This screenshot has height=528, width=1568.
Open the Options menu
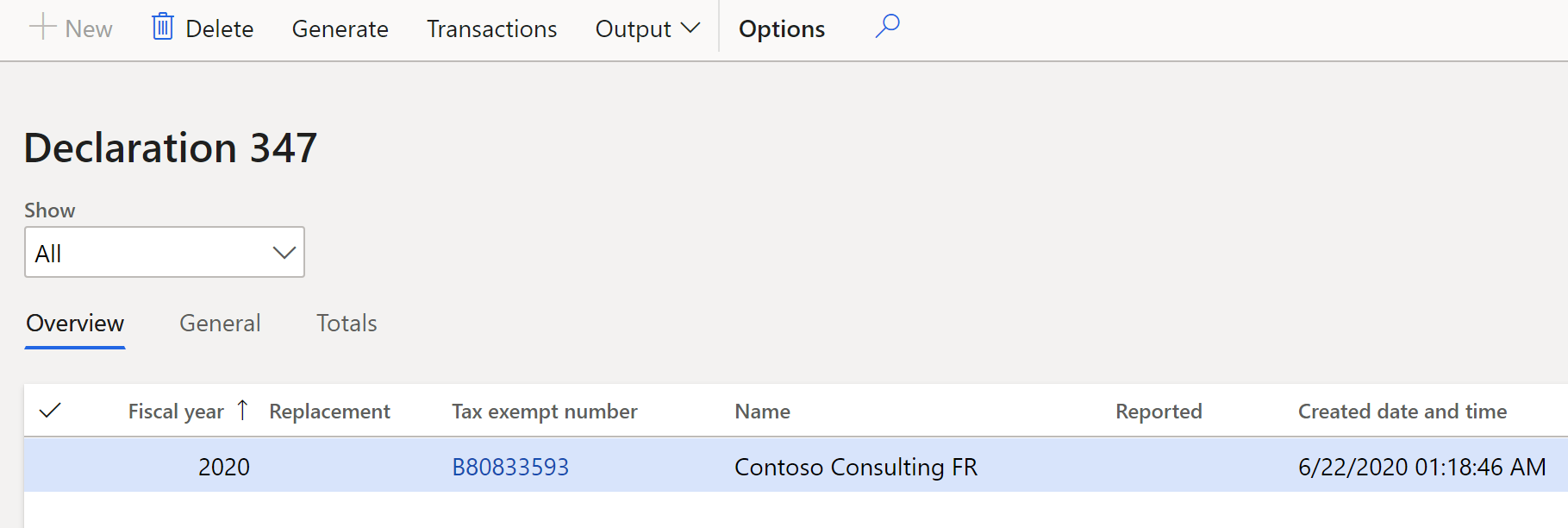coord(782,28)
